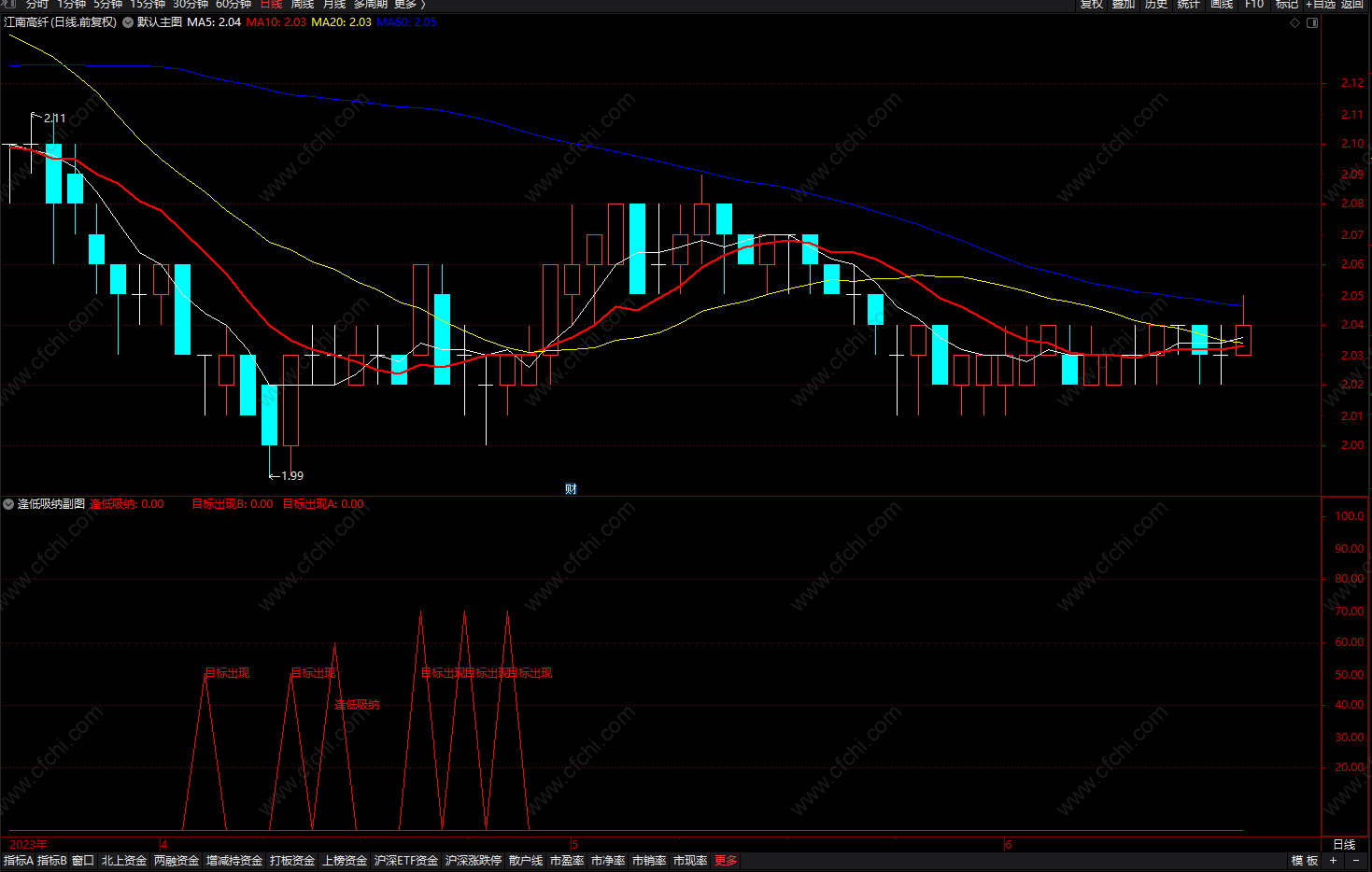Expand 更多 period options at top
Image resolution: width=1372 pixels, height=872 pixels.
(x=409, y=5)
